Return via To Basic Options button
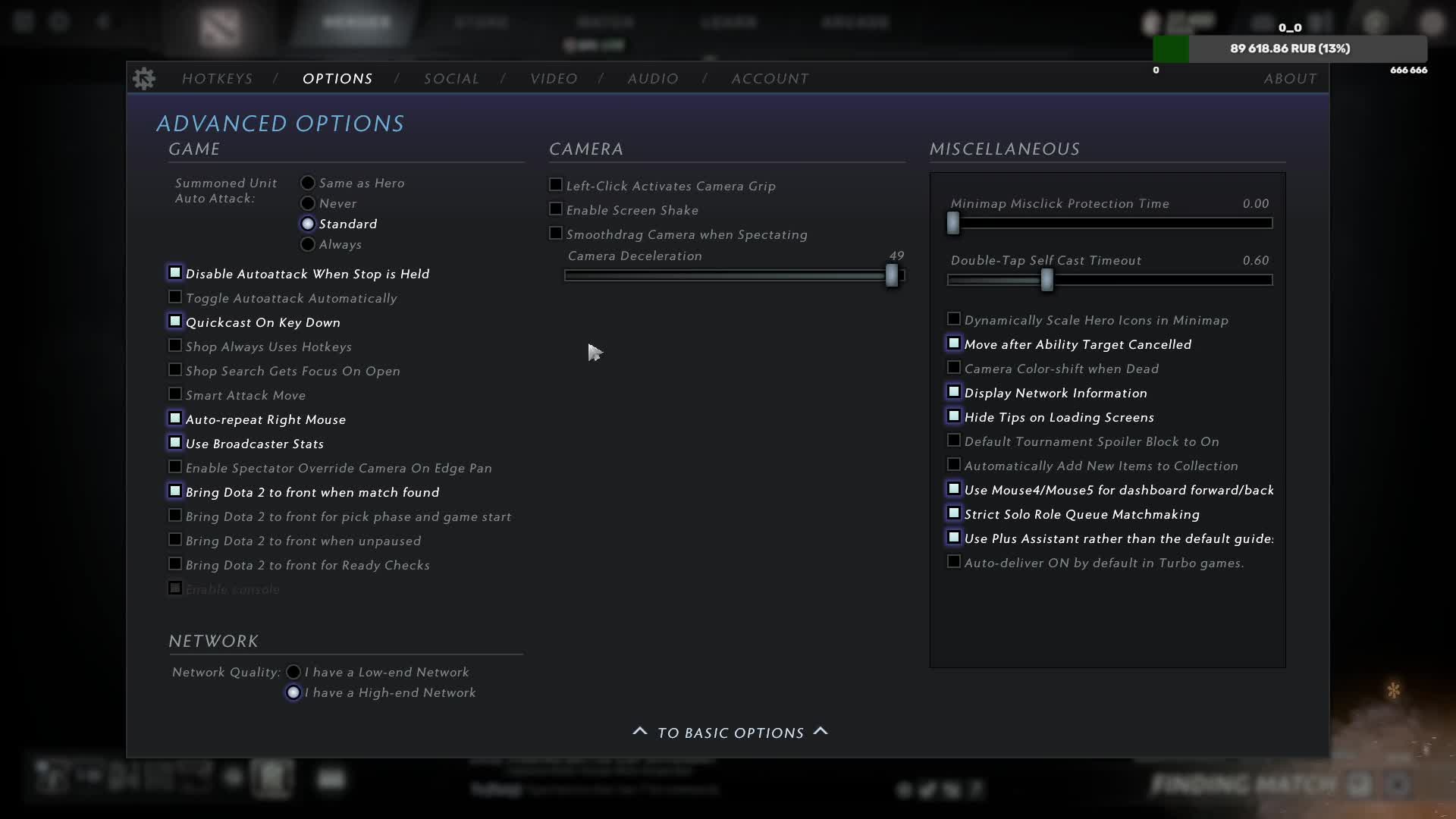This screenshot has height=819, width=1456. point(730,733)
